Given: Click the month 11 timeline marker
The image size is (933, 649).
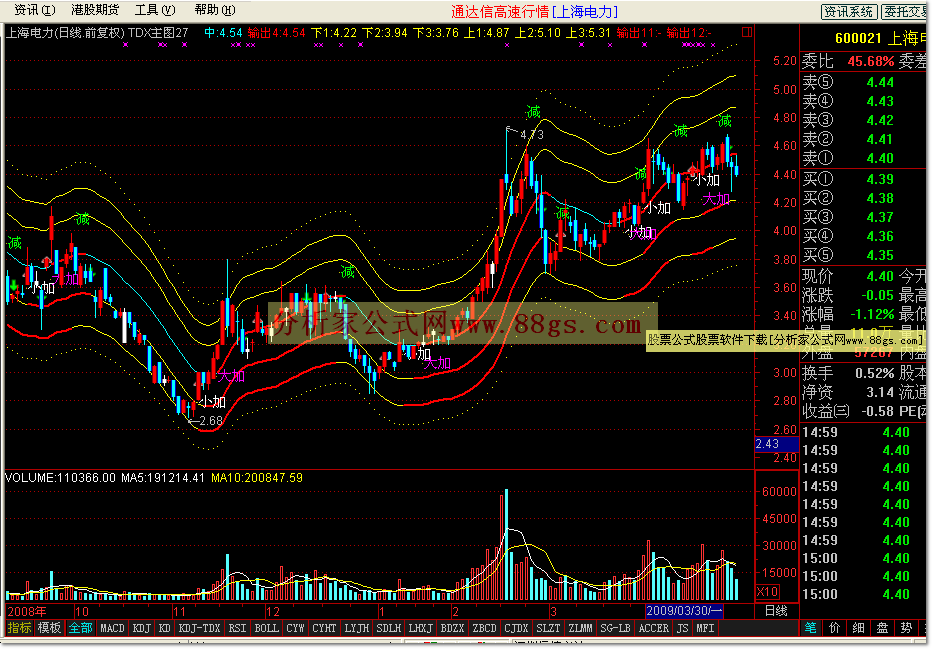Looking at the screenshot, I should (180, 612).
